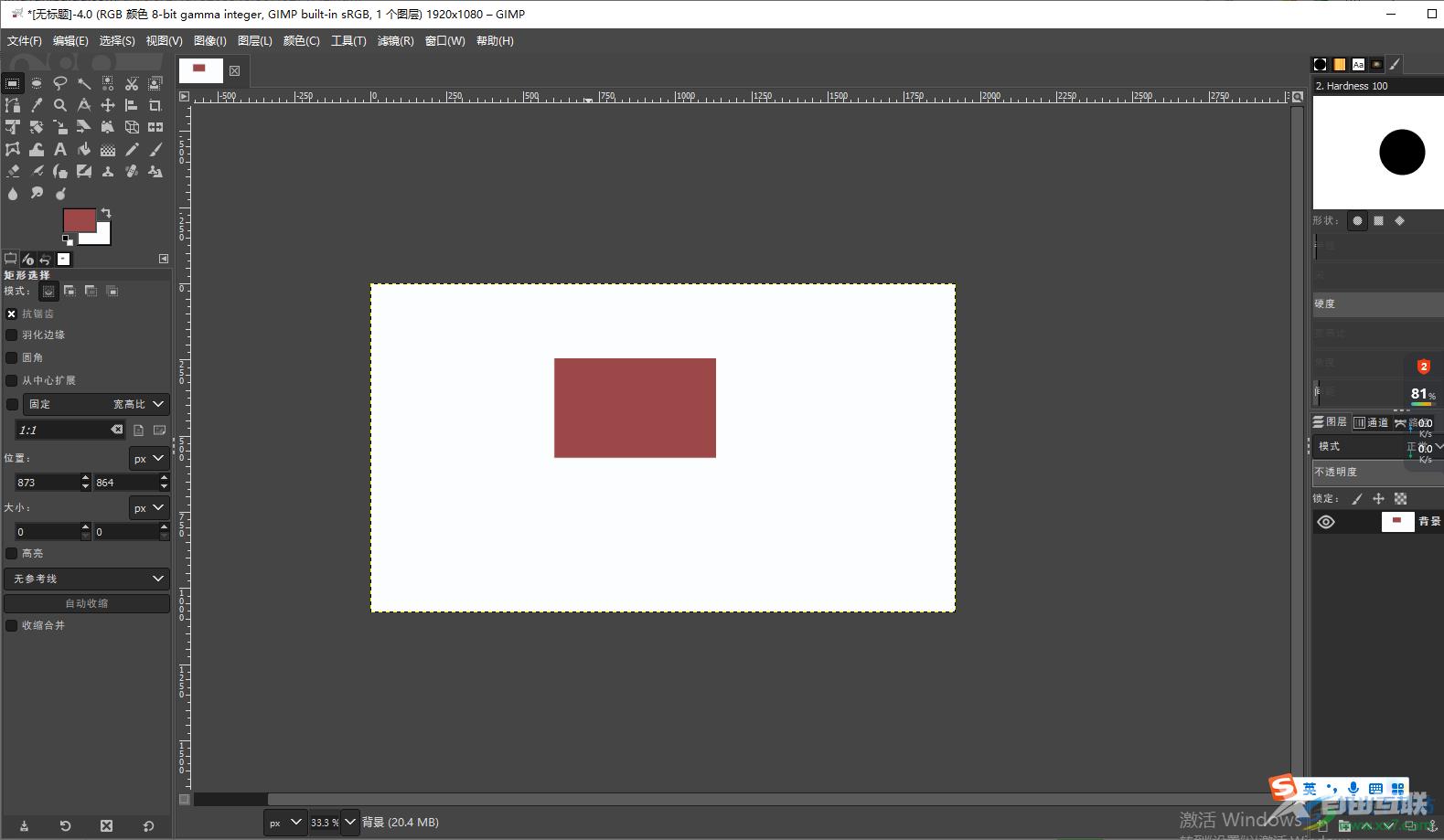Viewport: 1444px width, 840px height.
Task: Open the tool options panel menu arrow
Action: (164, 259)
